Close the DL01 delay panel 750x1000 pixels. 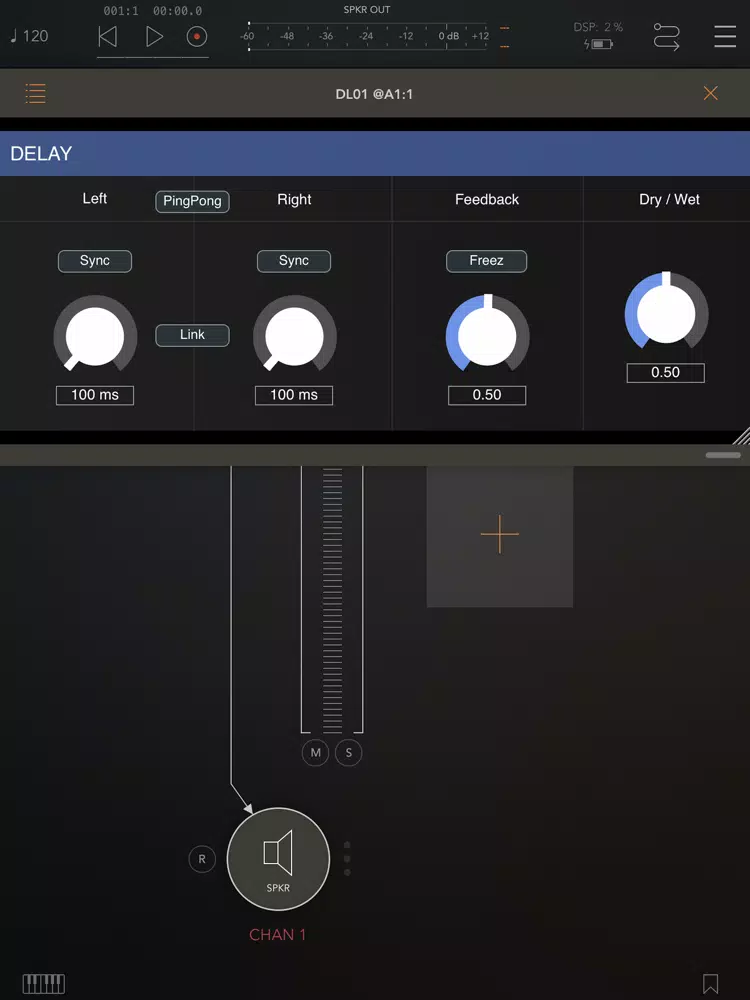point(710,93)
